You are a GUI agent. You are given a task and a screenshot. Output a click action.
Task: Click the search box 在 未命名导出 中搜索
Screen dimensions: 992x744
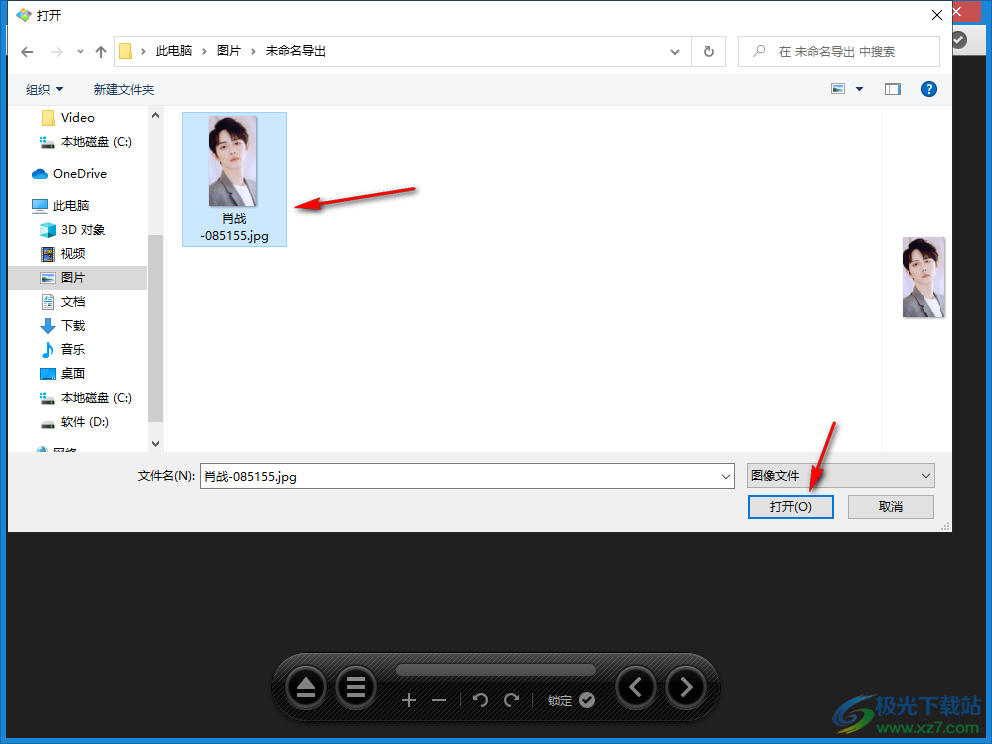pos(838,52)
